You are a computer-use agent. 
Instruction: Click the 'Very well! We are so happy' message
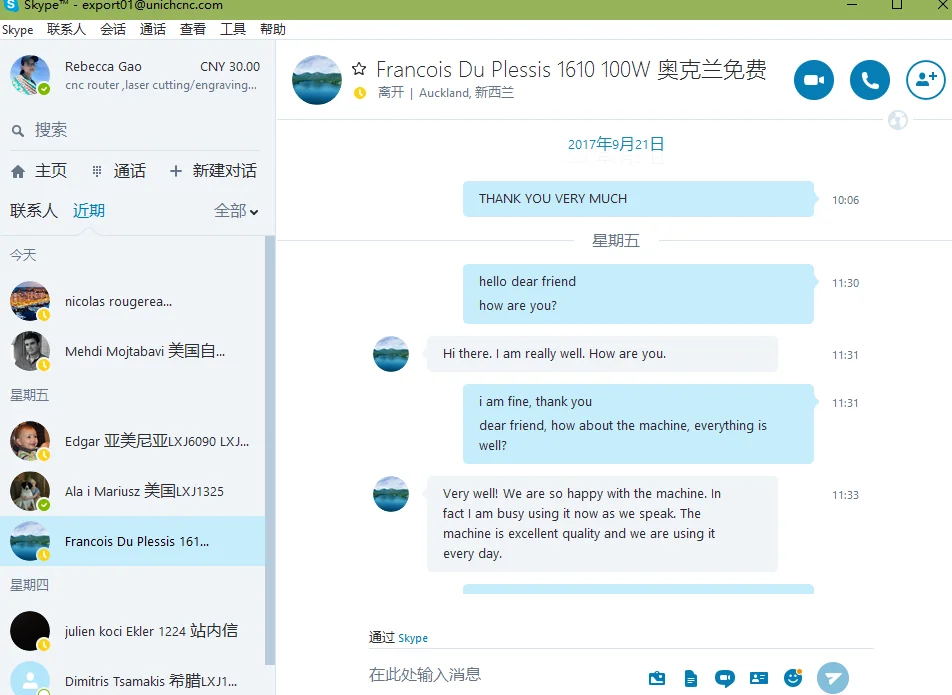pyautogui.click(x=602, y=524)
